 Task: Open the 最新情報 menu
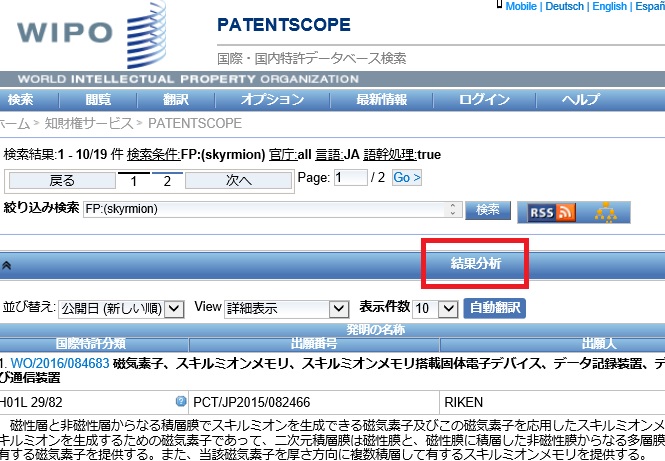tap(381, 100)
